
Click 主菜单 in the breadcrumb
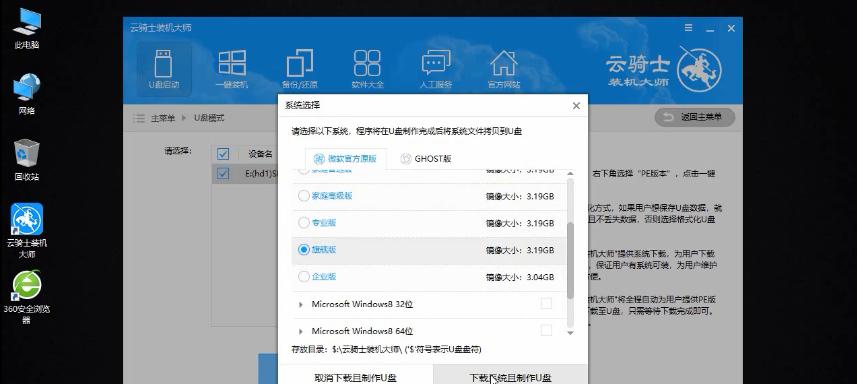tap(163, 118)
